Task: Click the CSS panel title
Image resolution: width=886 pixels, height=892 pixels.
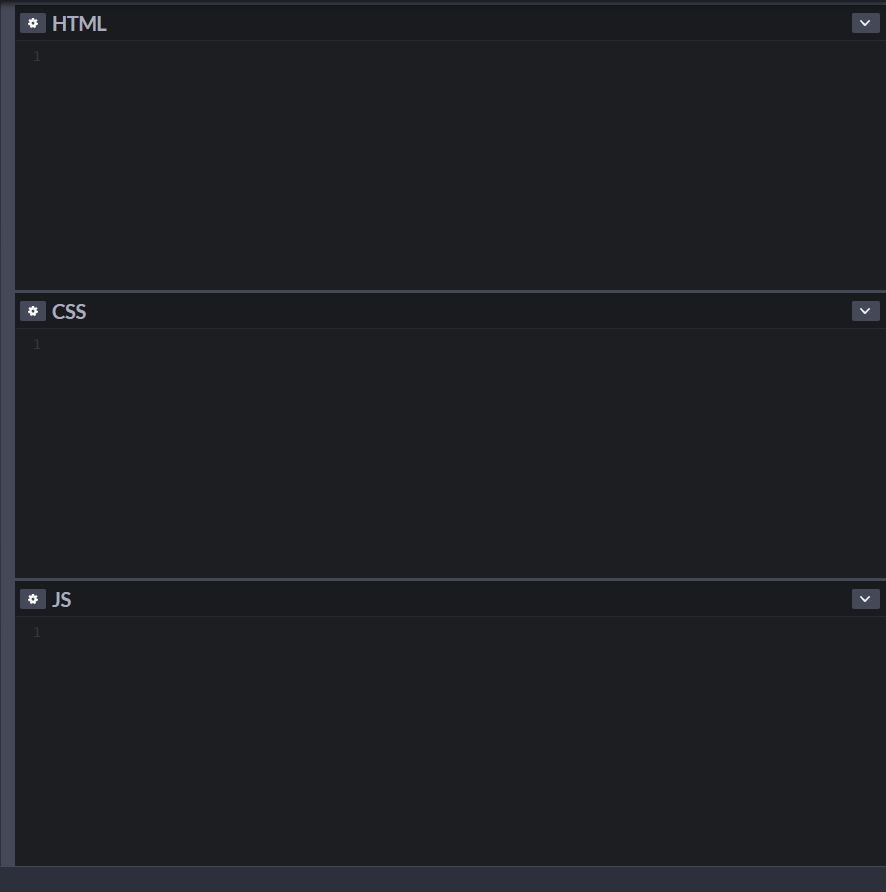Action: point(69,312)
